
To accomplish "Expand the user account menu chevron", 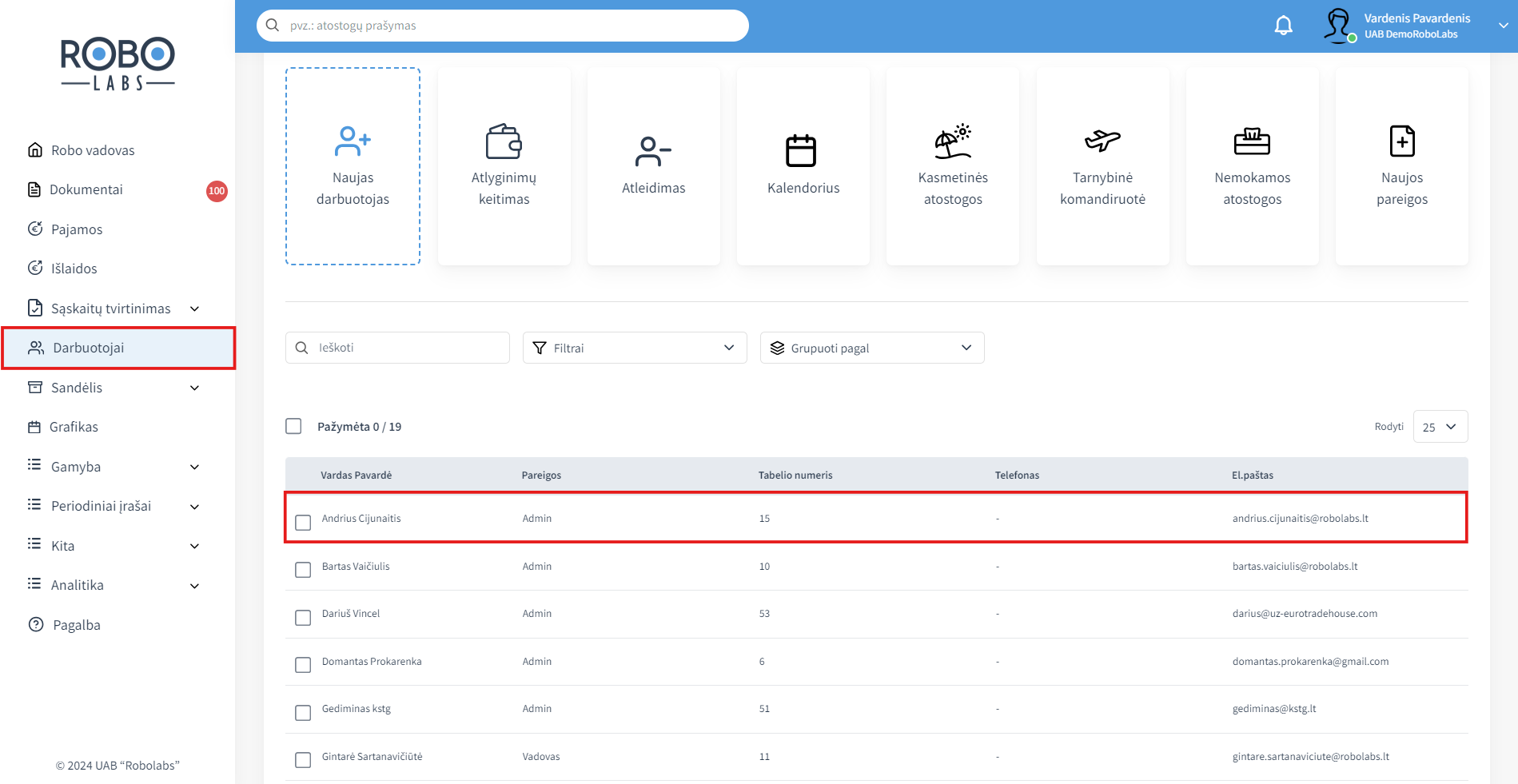I will click(x=1503, y=26).
